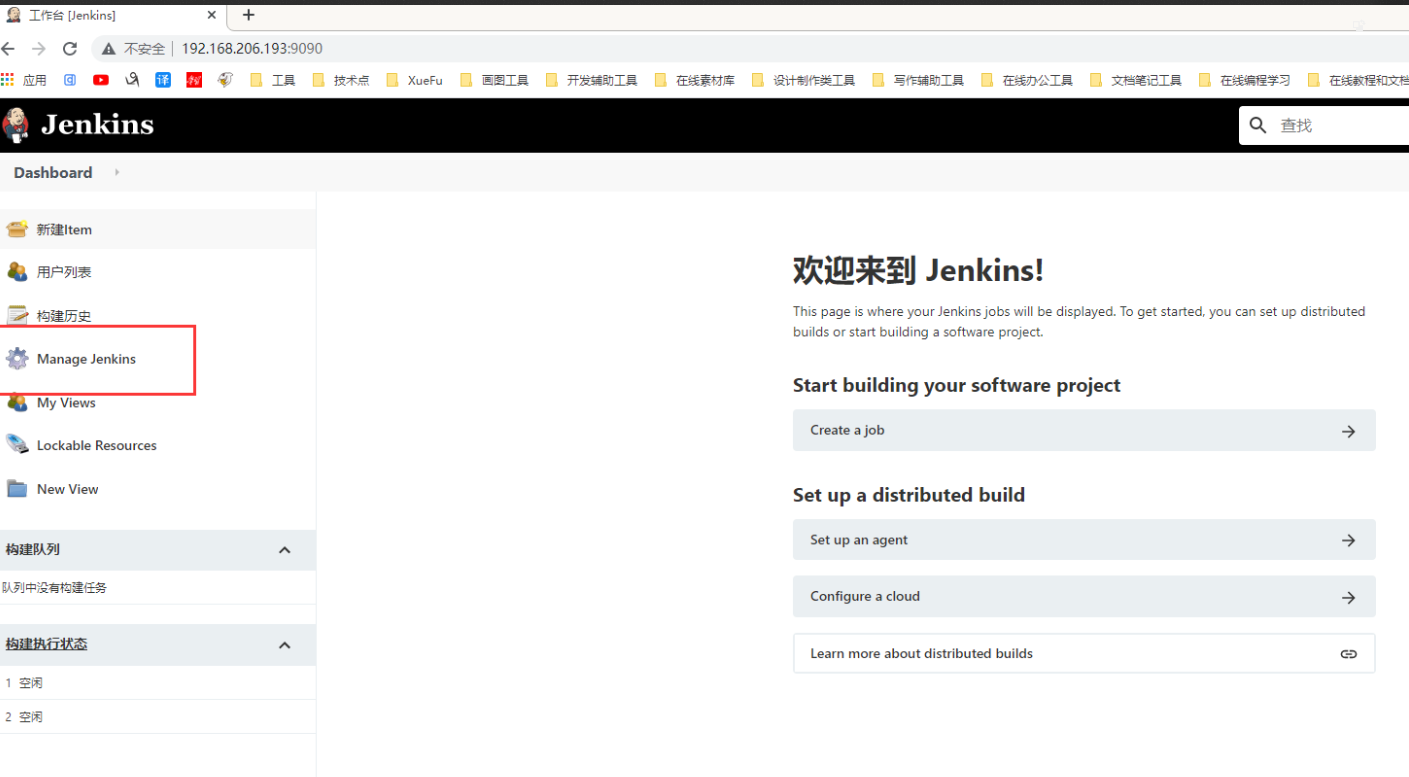Open the 新建Item box icon
1409x777 pixels.
(17, 229)
